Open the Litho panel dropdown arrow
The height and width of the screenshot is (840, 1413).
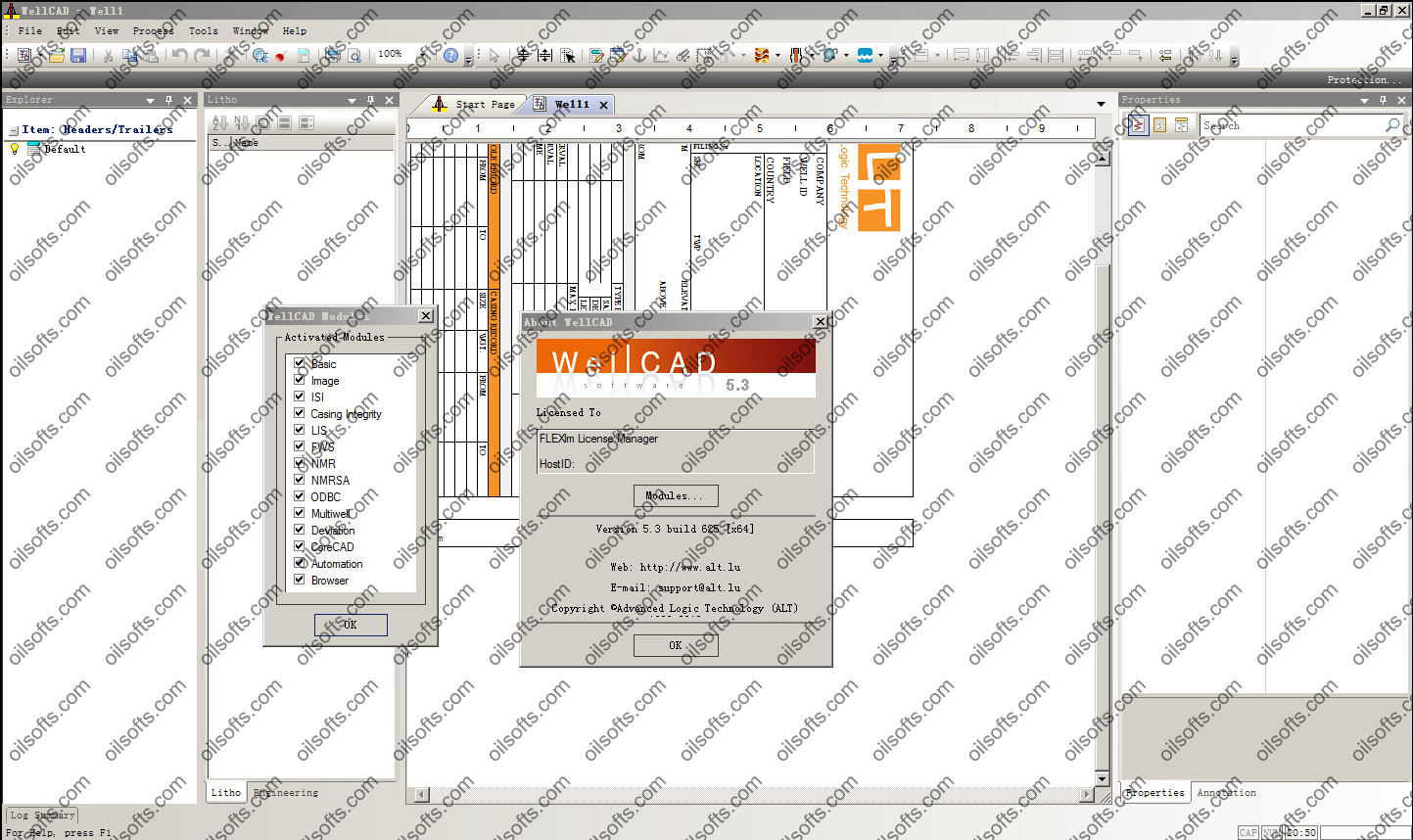click(x=352, y=100)
